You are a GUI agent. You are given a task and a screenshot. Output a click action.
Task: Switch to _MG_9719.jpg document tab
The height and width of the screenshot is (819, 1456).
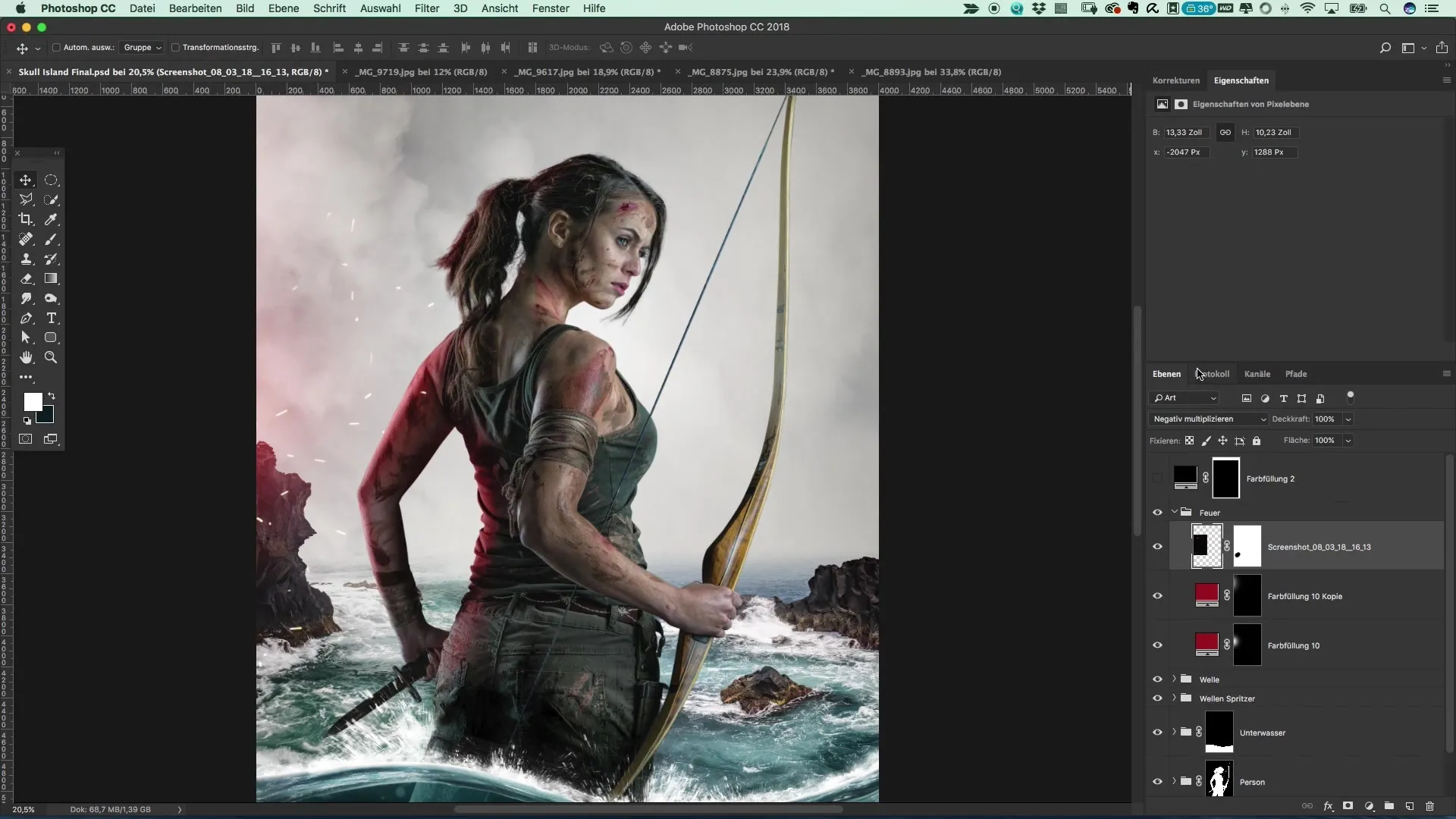coord(421,72)
